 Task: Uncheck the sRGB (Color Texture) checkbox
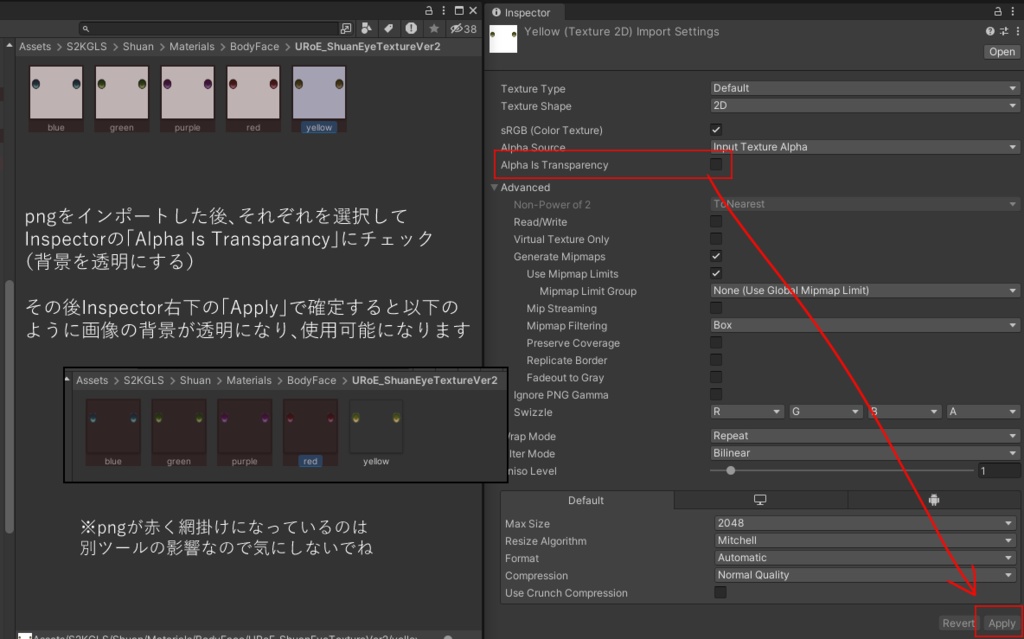tap(716, 130)
